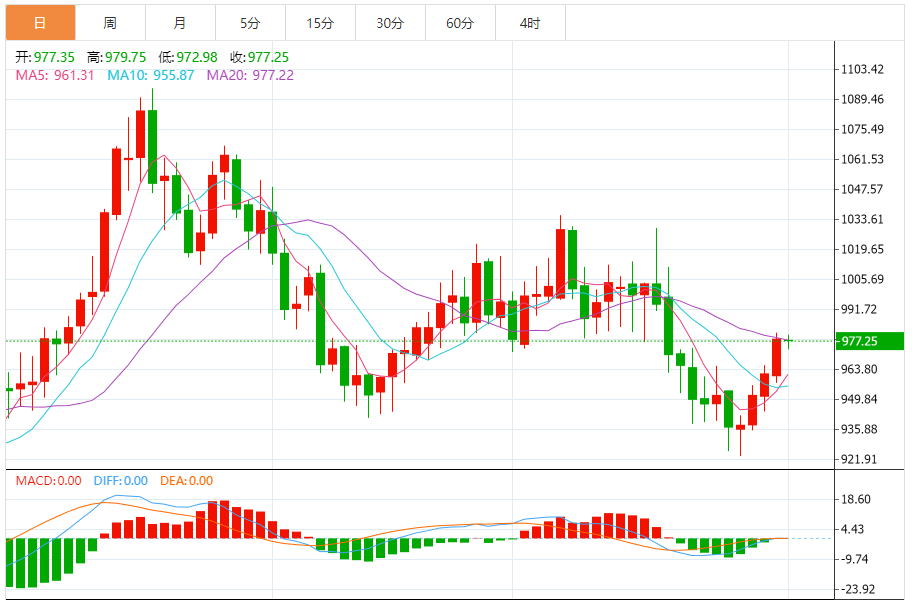Click the 1089.46 price axis label
The width and height of the screenshot is (912, 600).
(x=863, y=99)
